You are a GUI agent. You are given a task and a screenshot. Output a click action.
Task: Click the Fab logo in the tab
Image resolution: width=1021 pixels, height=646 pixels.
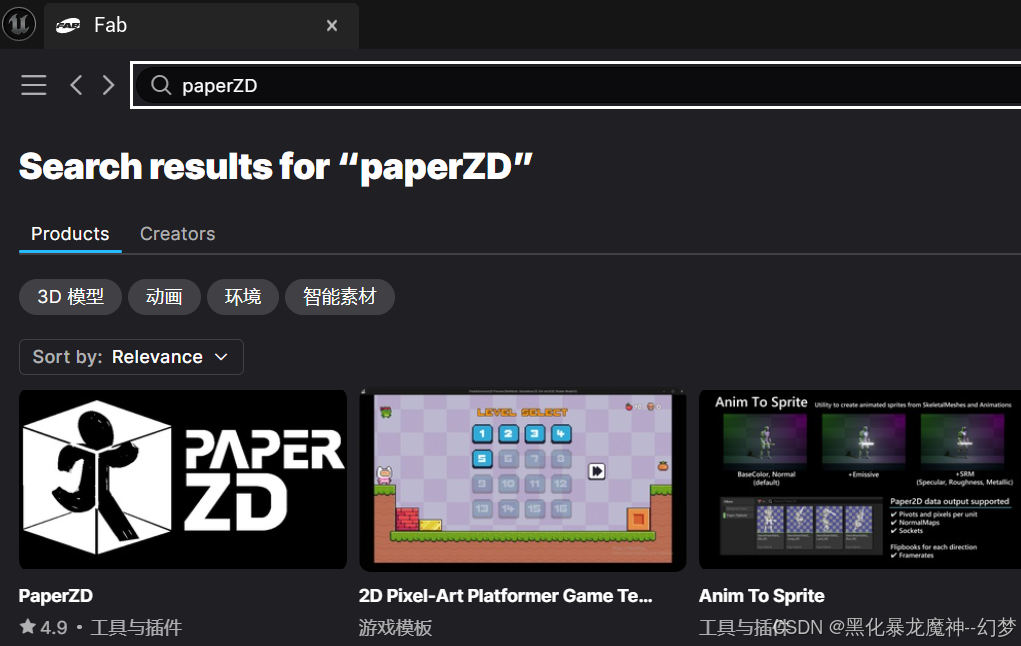coord(68,25)
